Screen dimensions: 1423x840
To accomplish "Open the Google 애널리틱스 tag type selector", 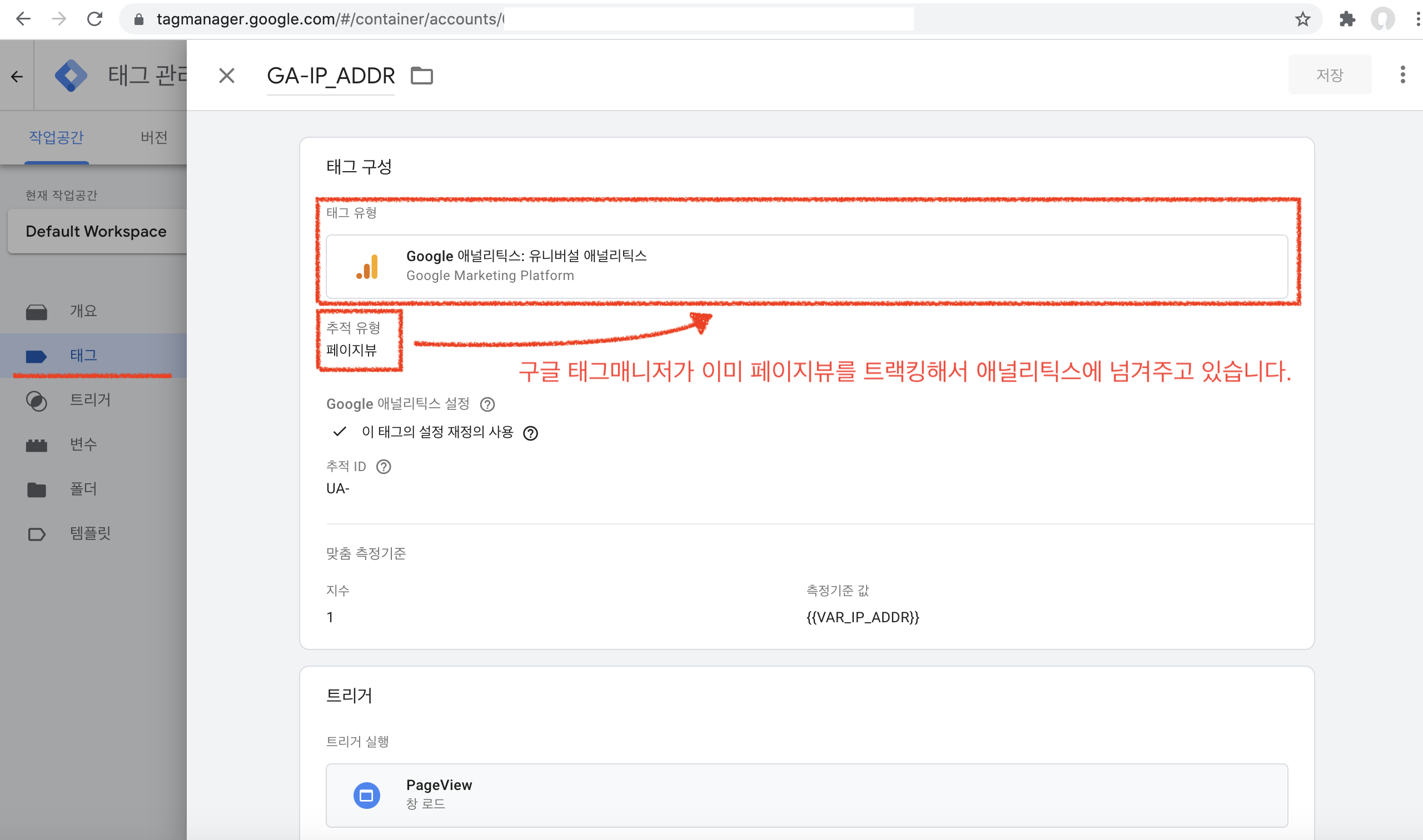I will 806,266.
